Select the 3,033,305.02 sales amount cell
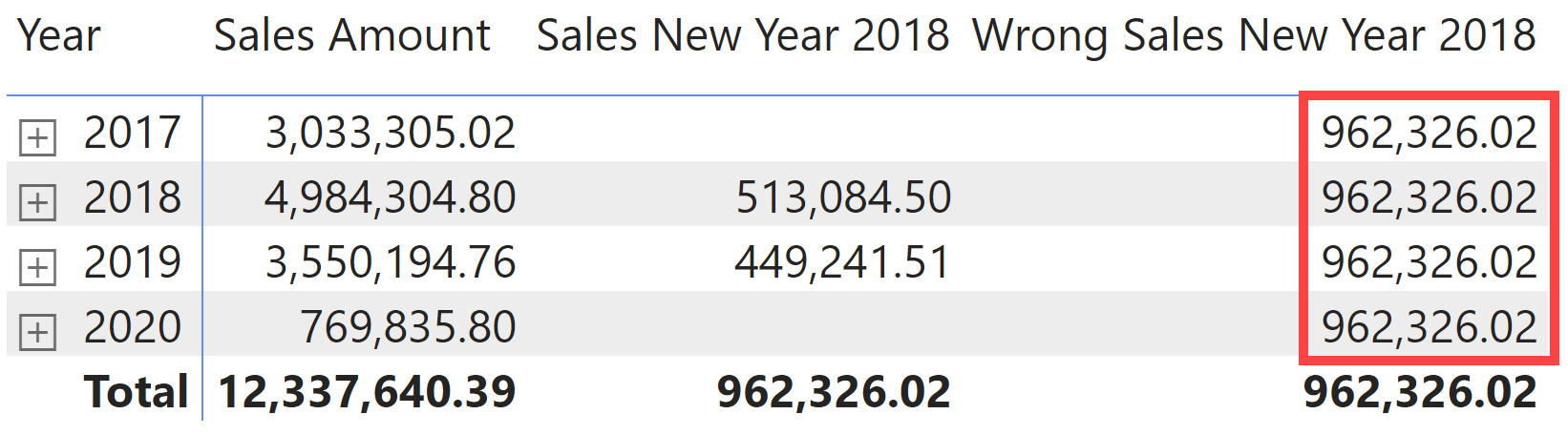This screenshot has width=1568, height=435. (391, 133)
